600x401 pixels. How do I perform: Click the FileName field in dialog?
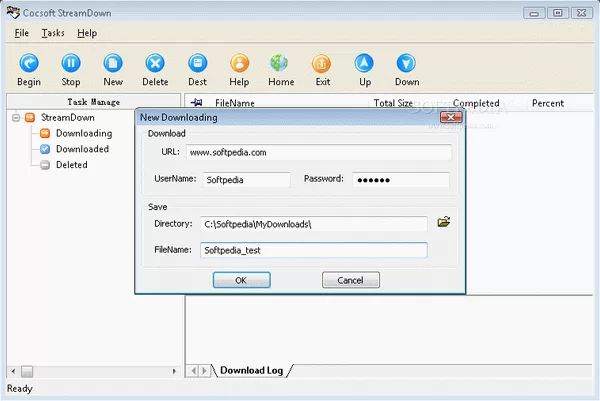coord(313,250)
